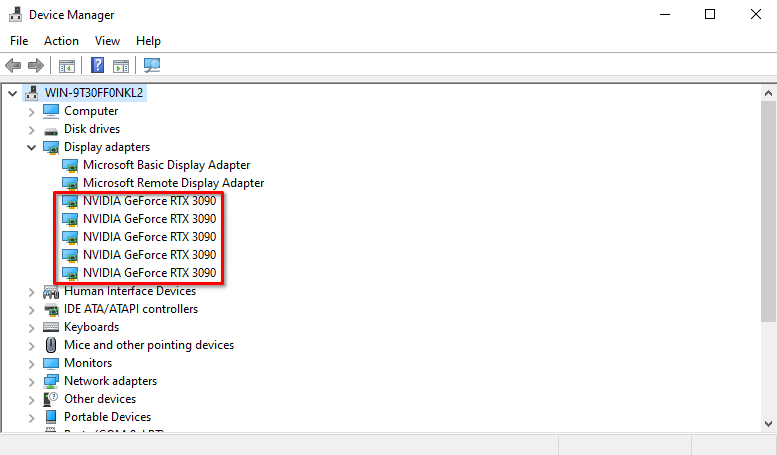Screen dimensions: 777x455
Task: Minimize the Device Manager window
Action: (665, 14)
